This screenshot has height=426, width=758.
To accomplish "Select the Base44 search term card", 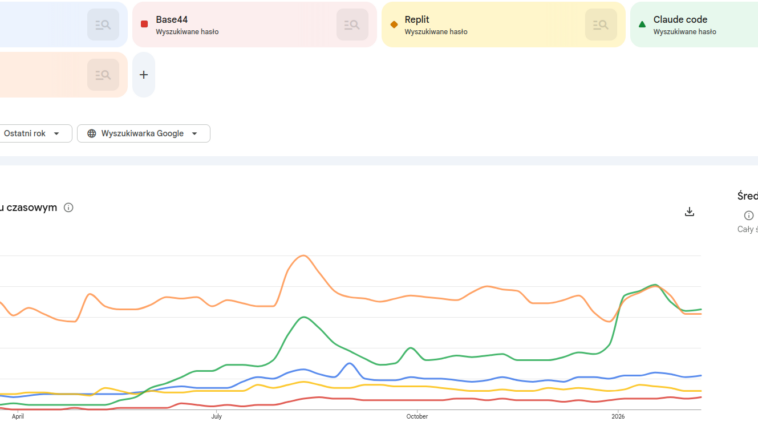I will pos(240,24).
